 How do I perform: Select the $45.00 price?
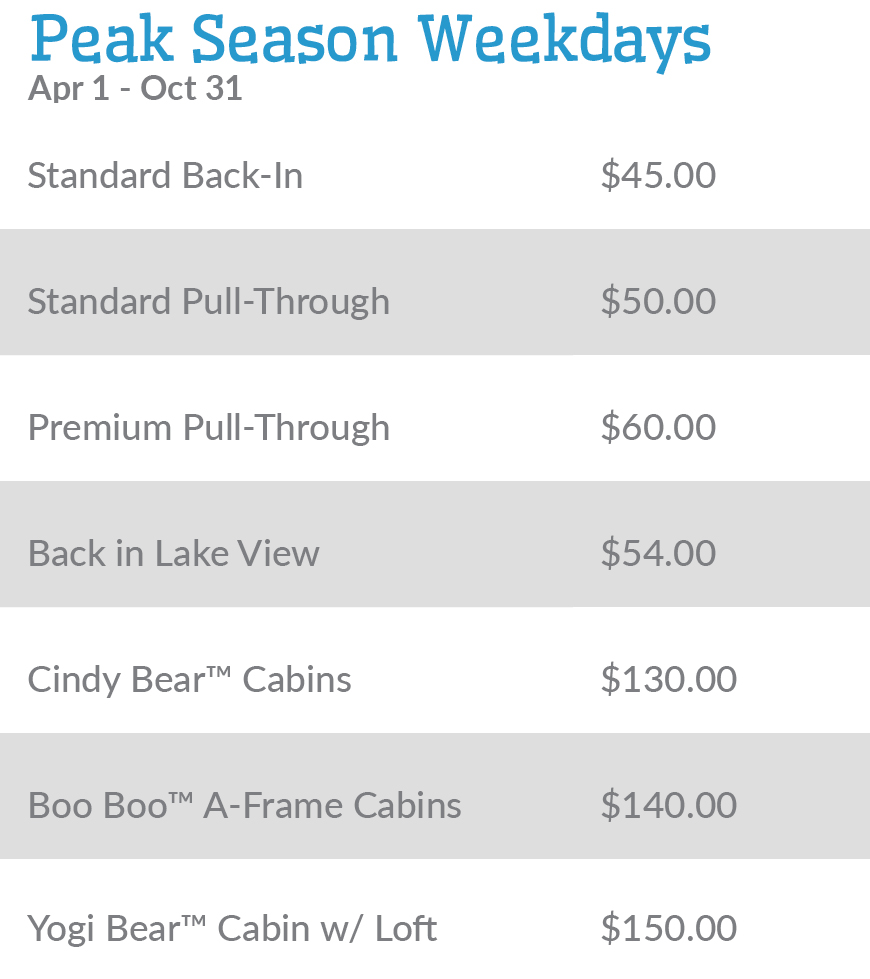pos(658,176)
